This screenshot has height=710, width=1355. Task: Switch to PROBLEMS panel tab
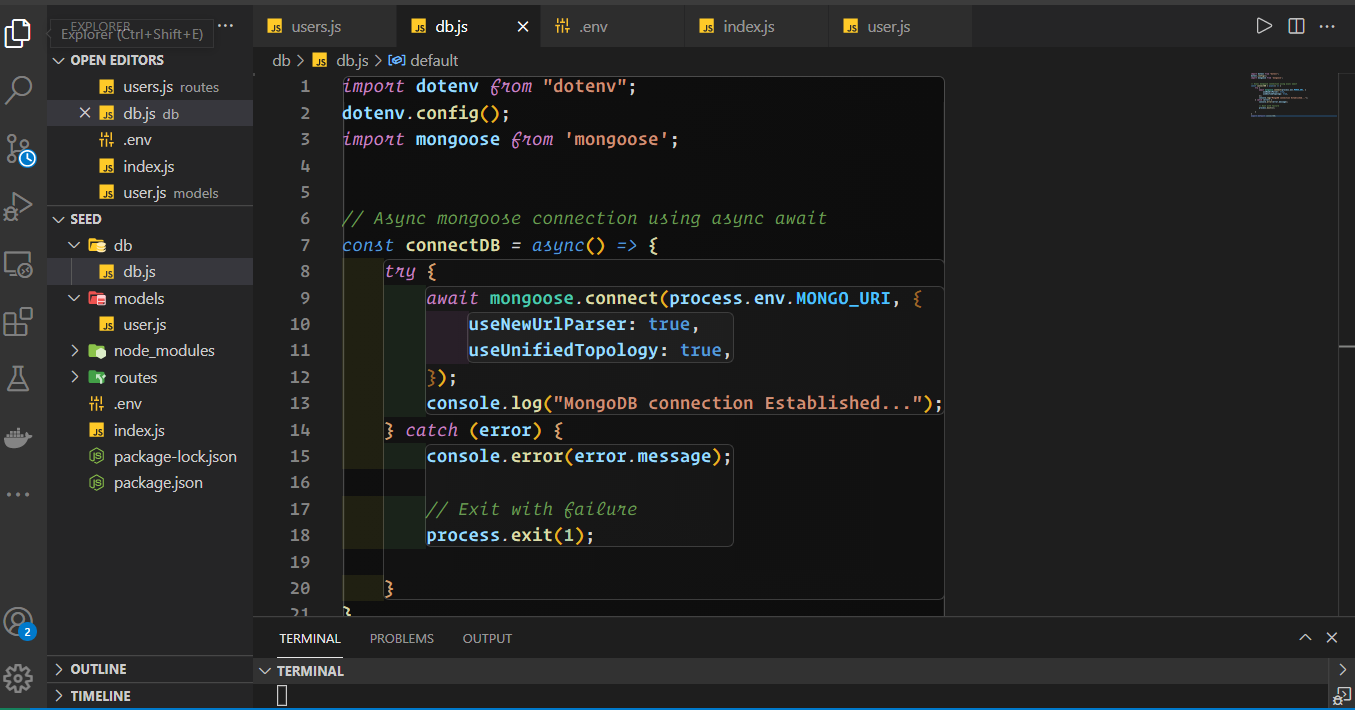coord(401,638)
